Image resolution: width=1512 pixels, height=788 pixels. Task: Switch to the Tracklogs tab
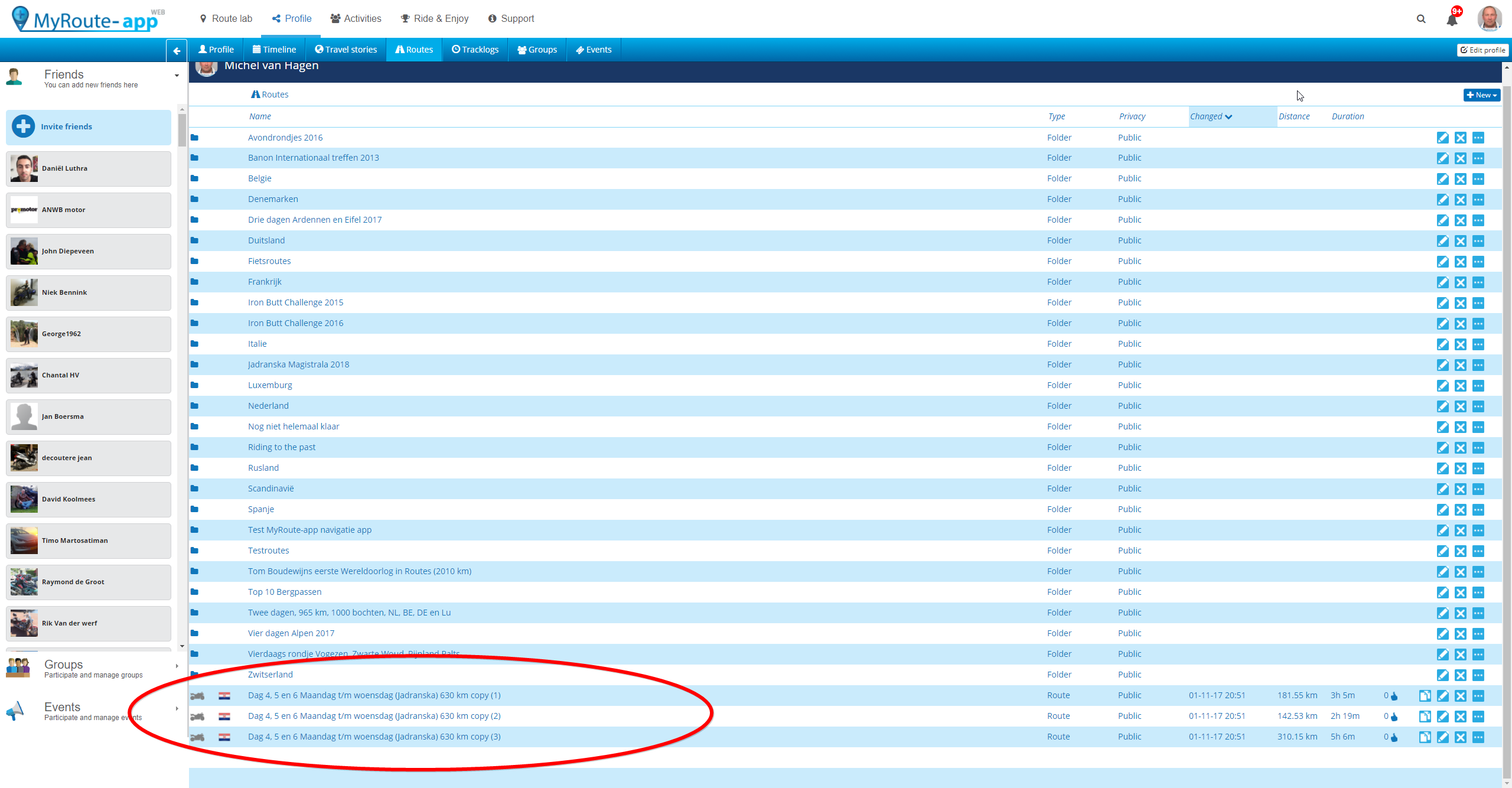tap(475, 50)
